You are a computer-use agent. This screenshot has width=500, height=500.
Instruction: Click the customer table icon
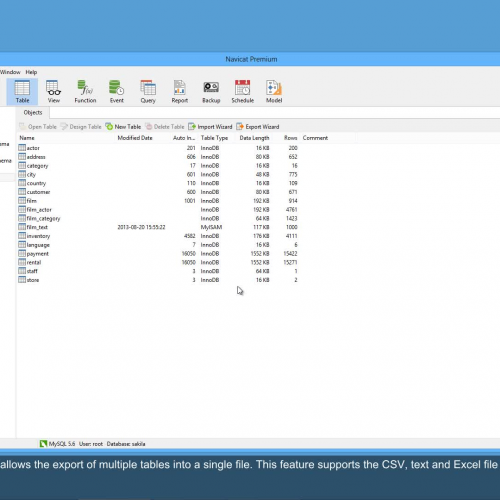pos(22,192)
